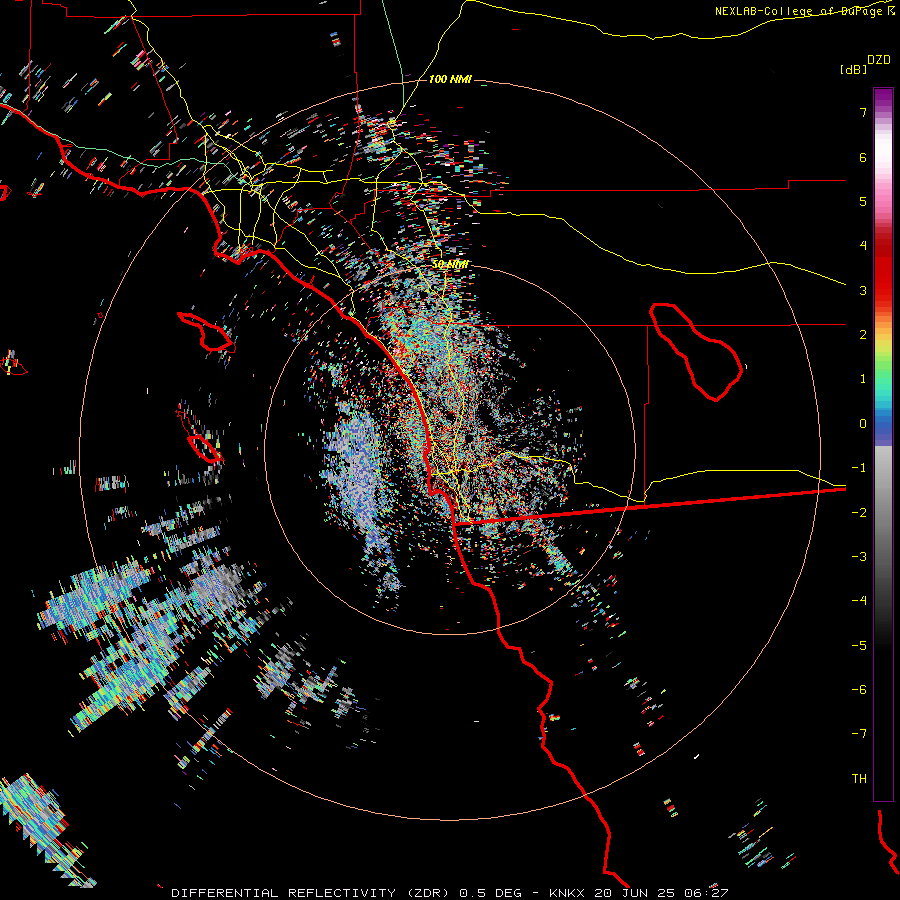This screenshot has height=900, width=900.
Task: Click the KNKX radar site identifier
Action: click(x=567, y=893)
